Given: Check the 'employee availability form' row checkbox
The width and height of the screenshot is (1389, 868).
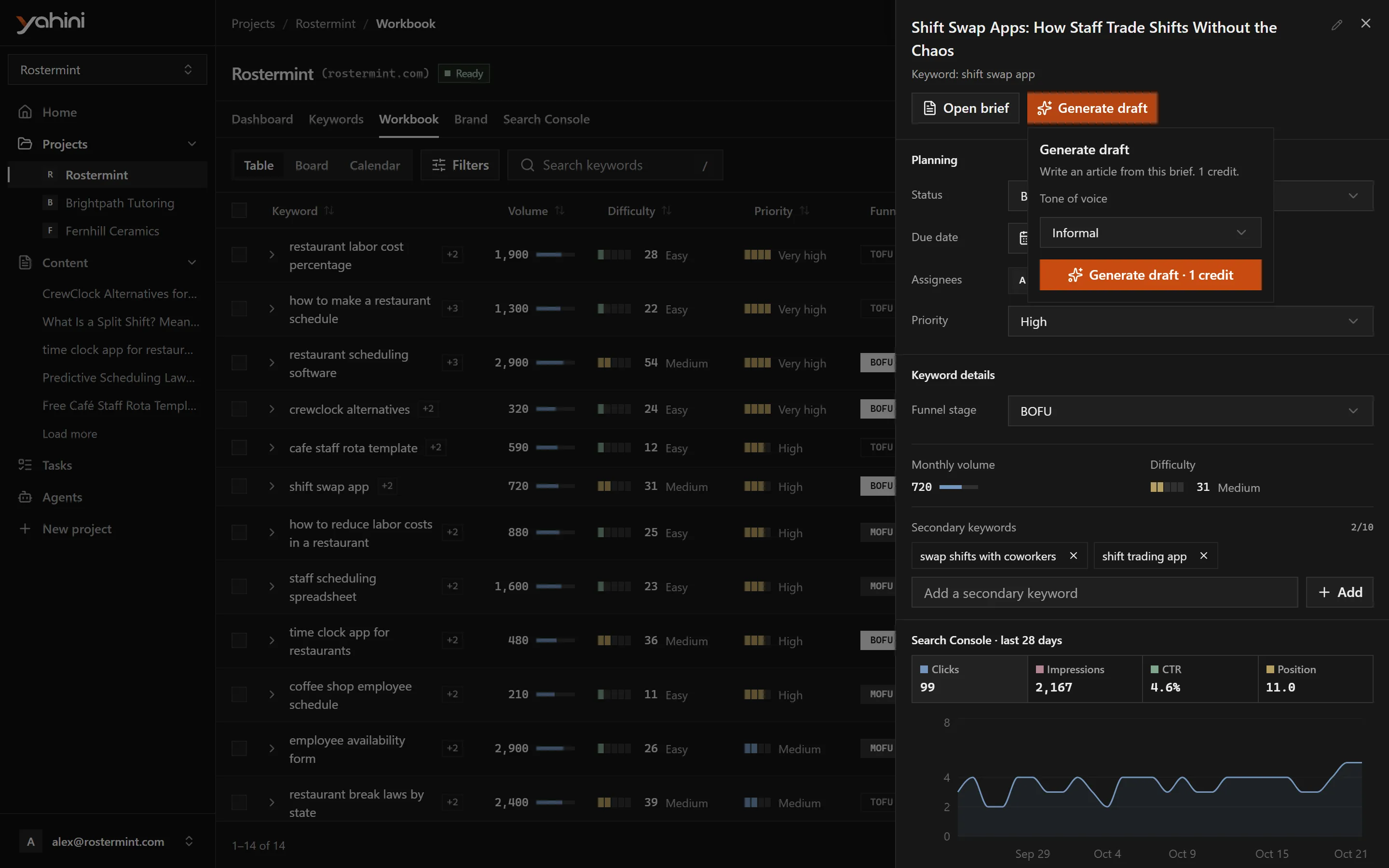Looking at the screenshot, I should click(239, 748).
